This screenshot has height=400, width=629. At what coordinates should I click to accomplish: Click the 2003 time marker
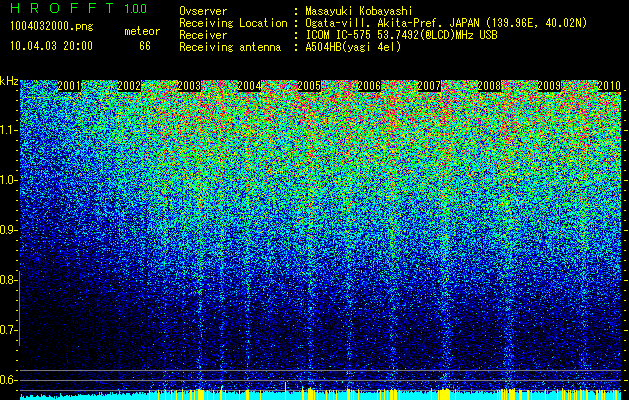click(189, 86)
